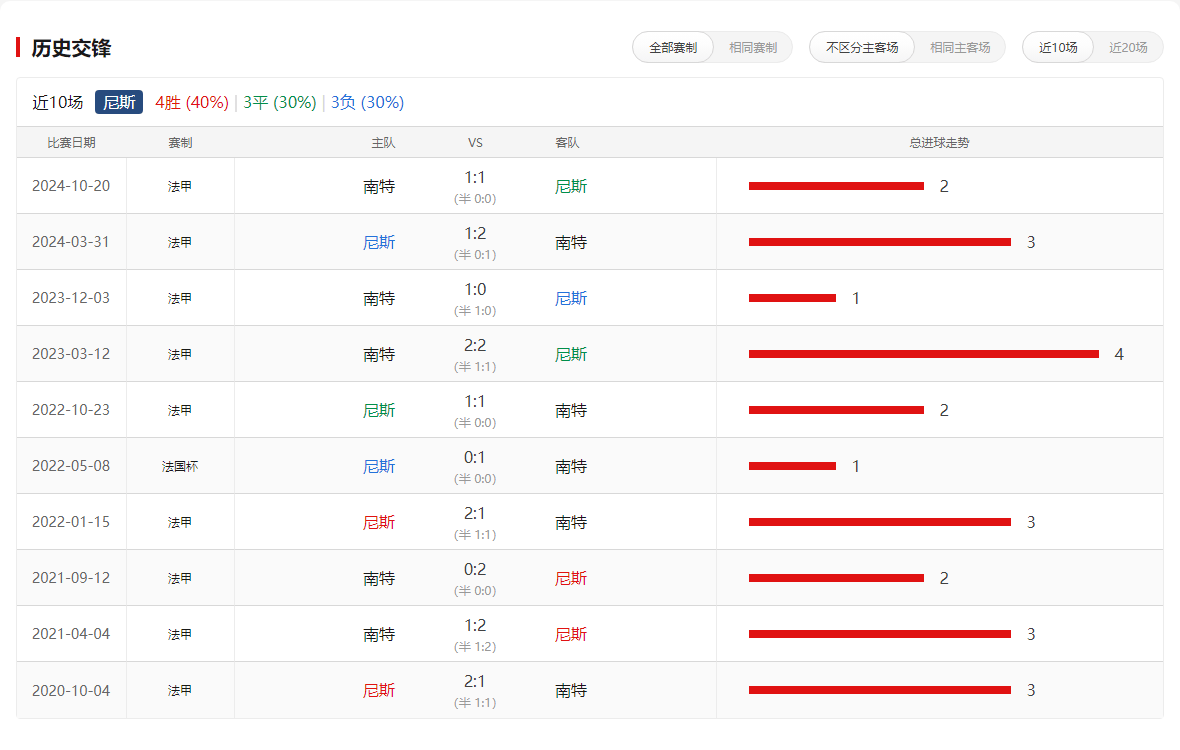
Task: Open away team 尼斯 in the 2024-10-20 match
Action: [571, 186]
